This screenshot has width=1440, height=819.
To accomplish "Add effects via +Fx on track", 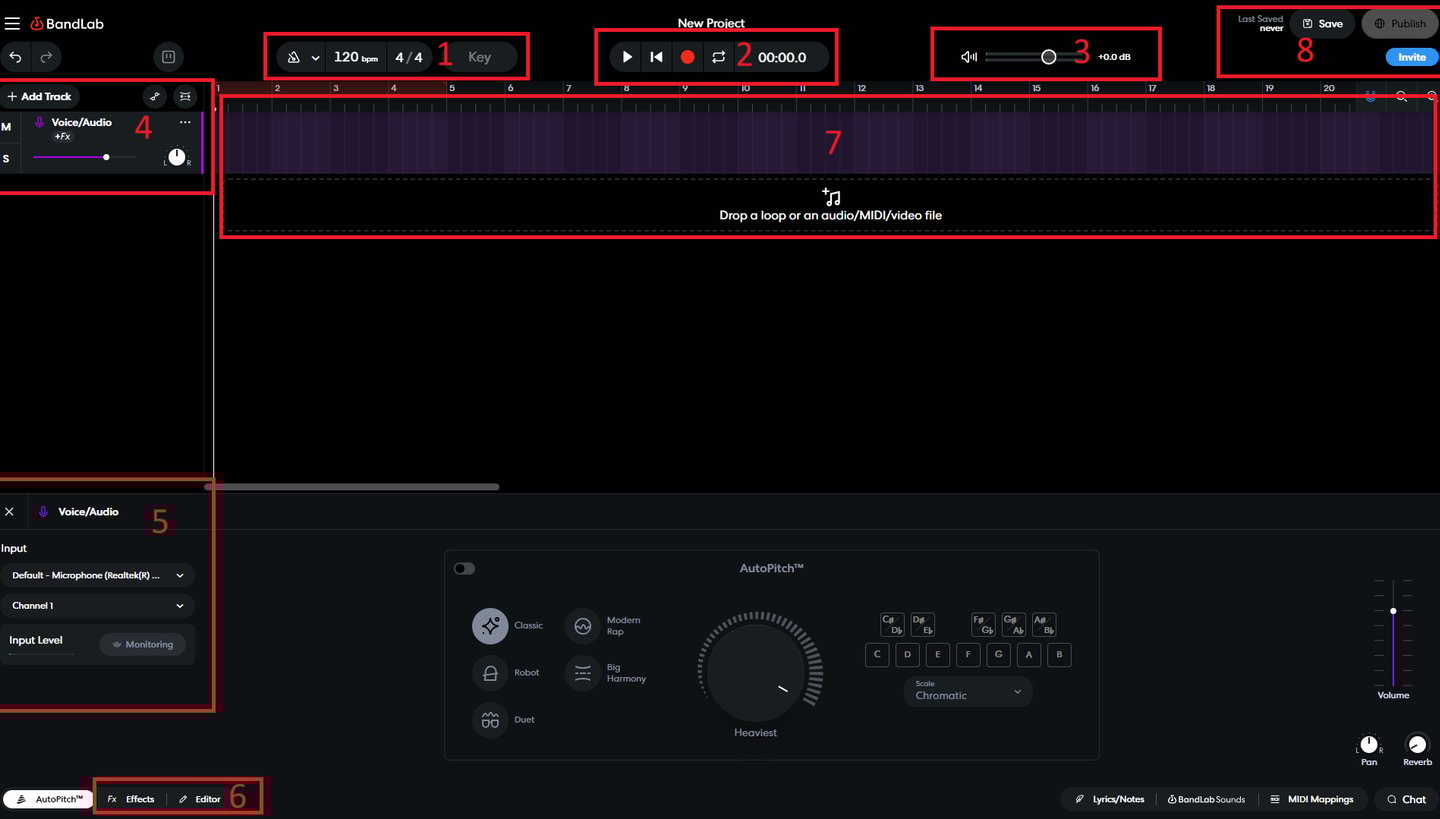I will pyautogui.click(x=62, y=136).
